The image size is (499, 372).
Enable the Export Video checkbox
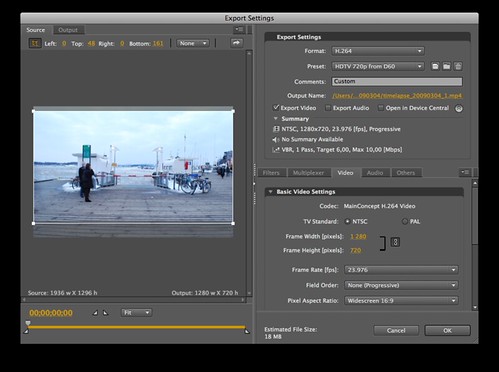pos(276,108)
